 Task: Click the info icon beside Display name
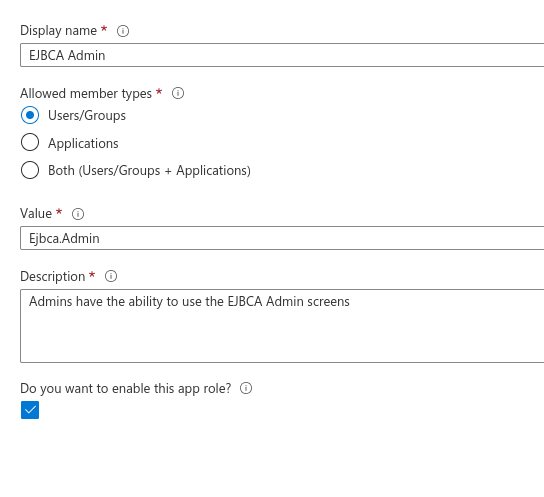pyautogui.click(x=123, y=31)
